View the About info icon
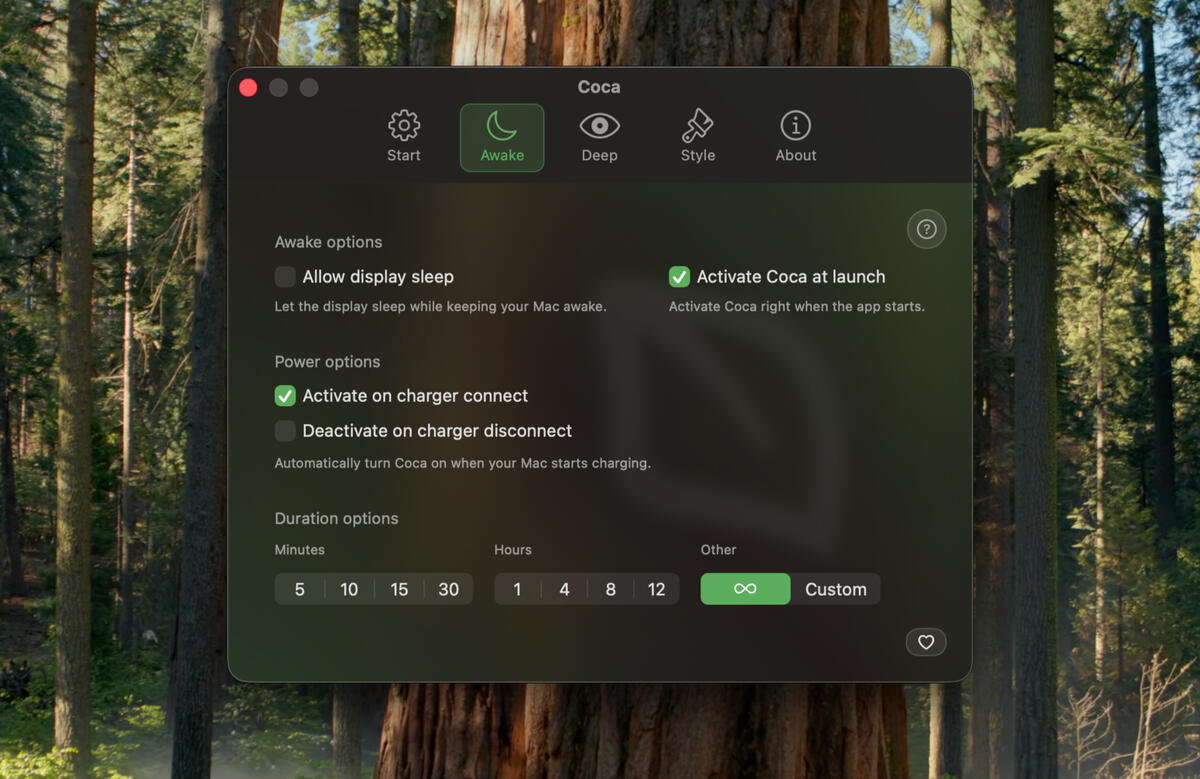This screenshot has width=1200, height=779. pyautogui.click(x=795, y=124)
